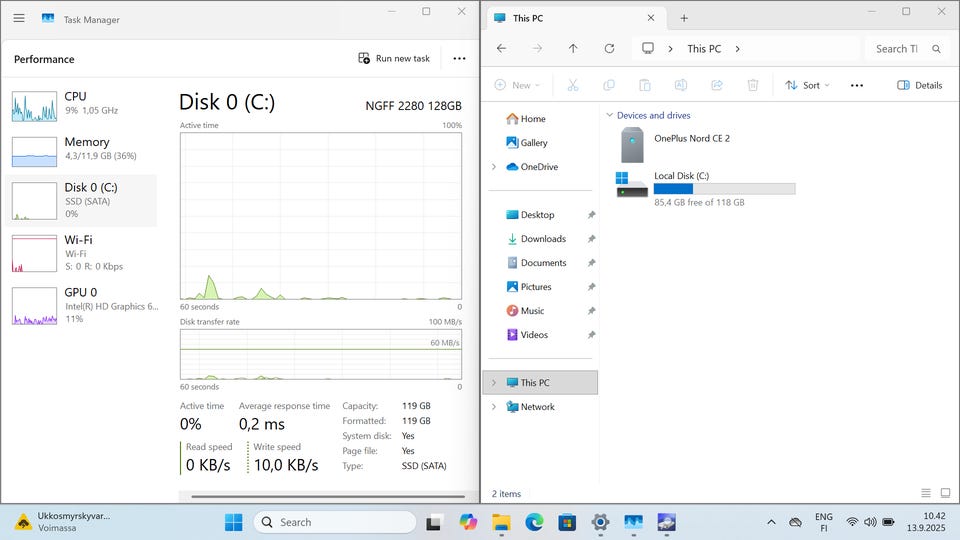Screen dimensions: 960x540
Task: Click the Task Manager horizontal scrollbar
Action: [328, 497]
